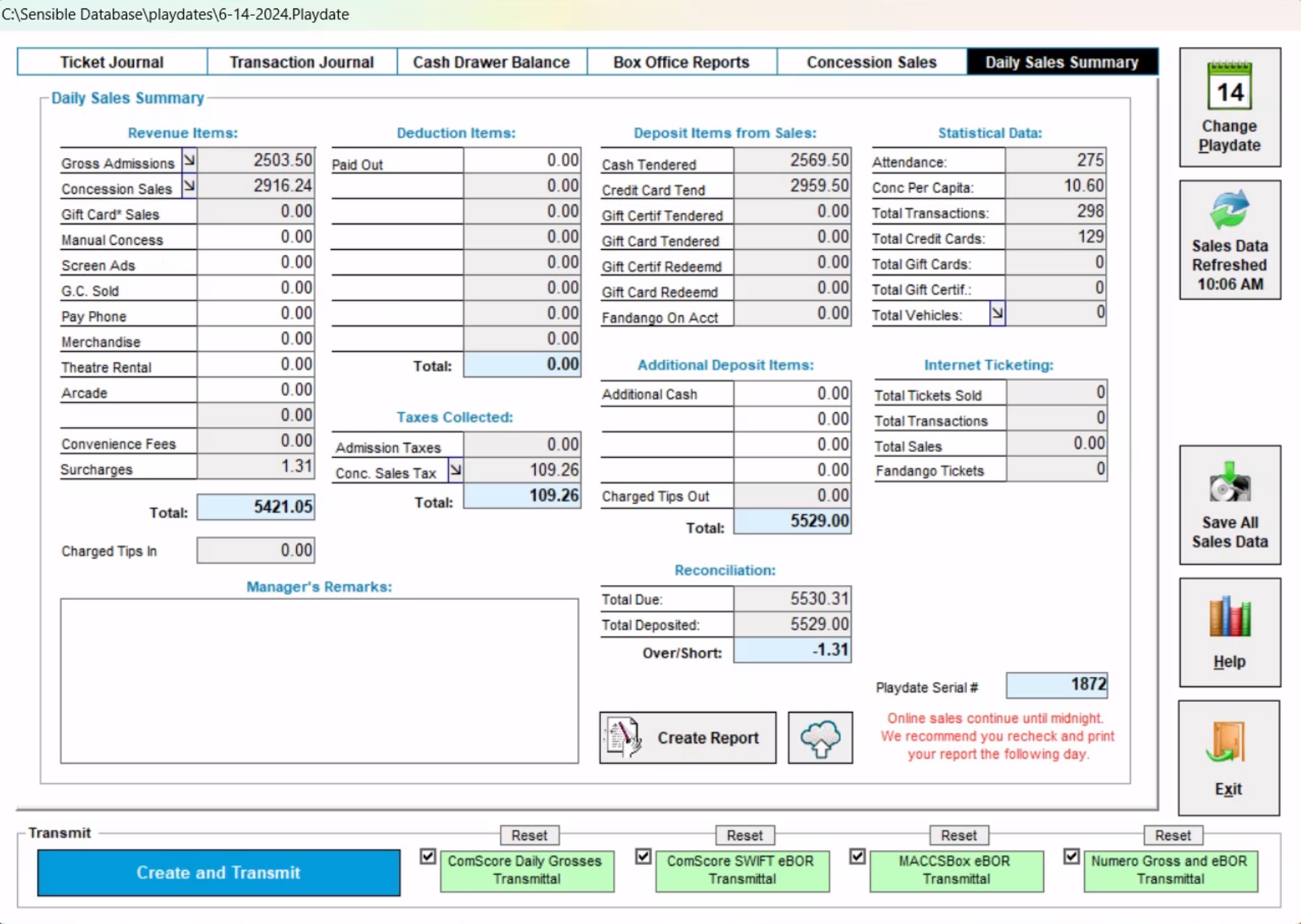Screen dimensions: 1301x924
Task: Reset the Numero Gross and eBOR transmittal
Action: click(1172, 835)
